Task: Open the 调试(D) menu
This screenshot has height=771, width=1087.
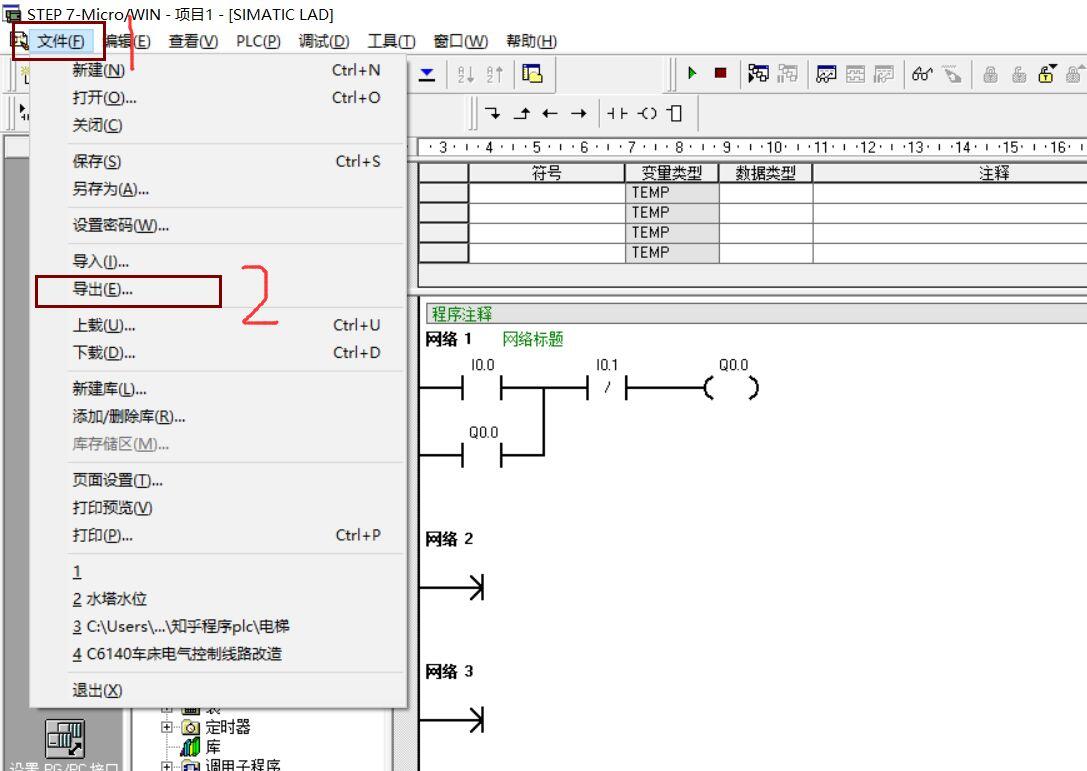Action: (x=324, y=41)
